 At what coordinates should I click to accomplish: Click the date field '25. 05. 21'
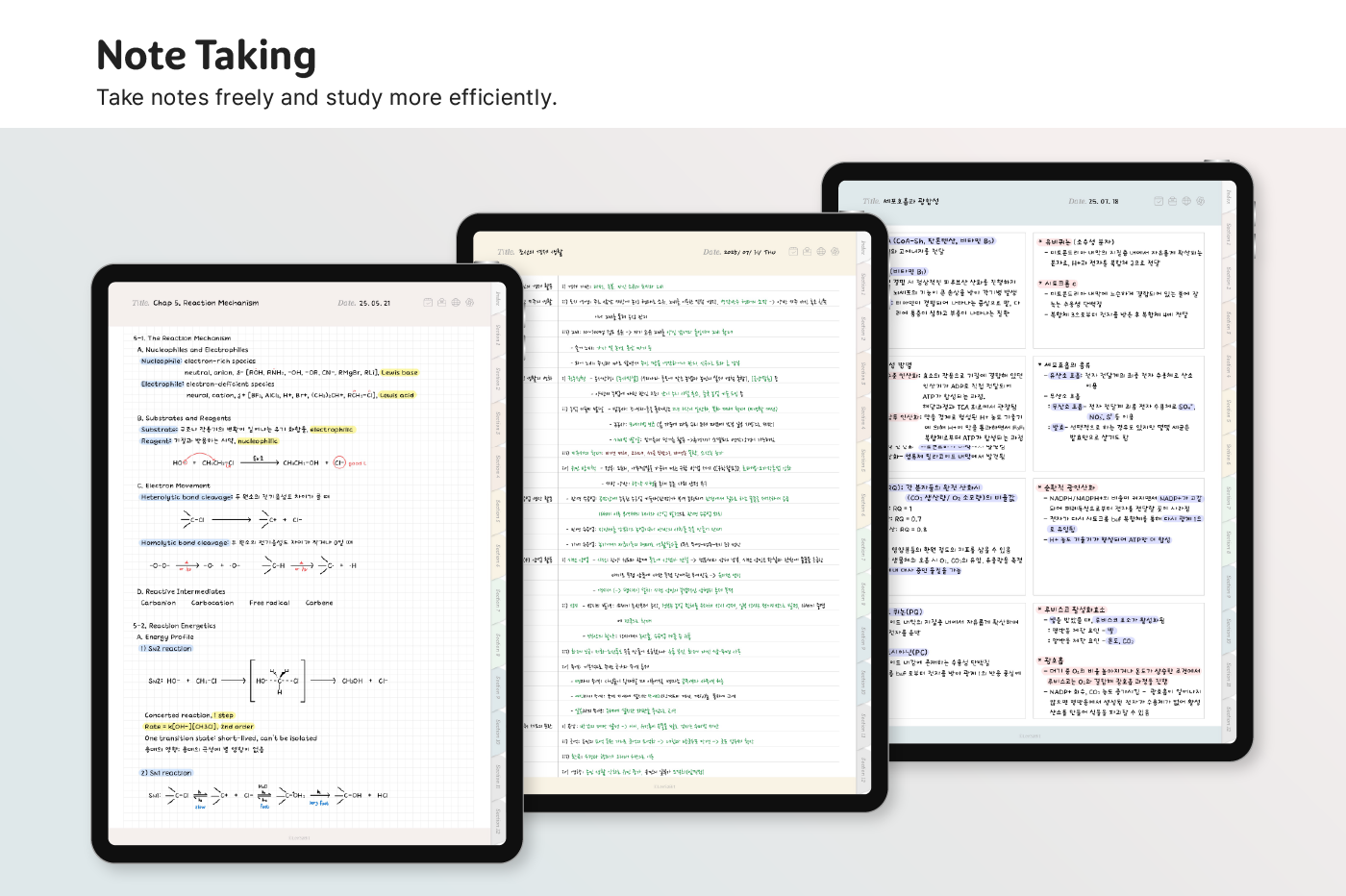[375, 303]
